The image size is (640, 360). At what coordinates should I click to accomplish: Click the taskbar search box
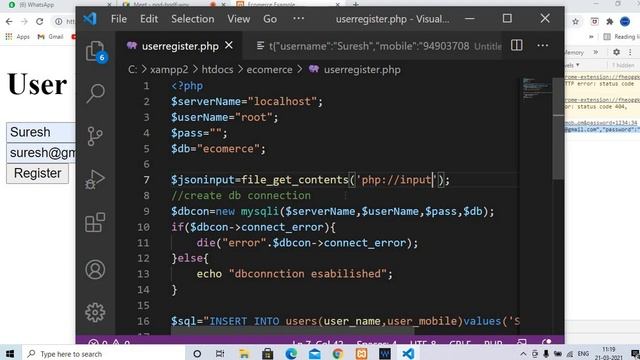[x=103, y=353]
